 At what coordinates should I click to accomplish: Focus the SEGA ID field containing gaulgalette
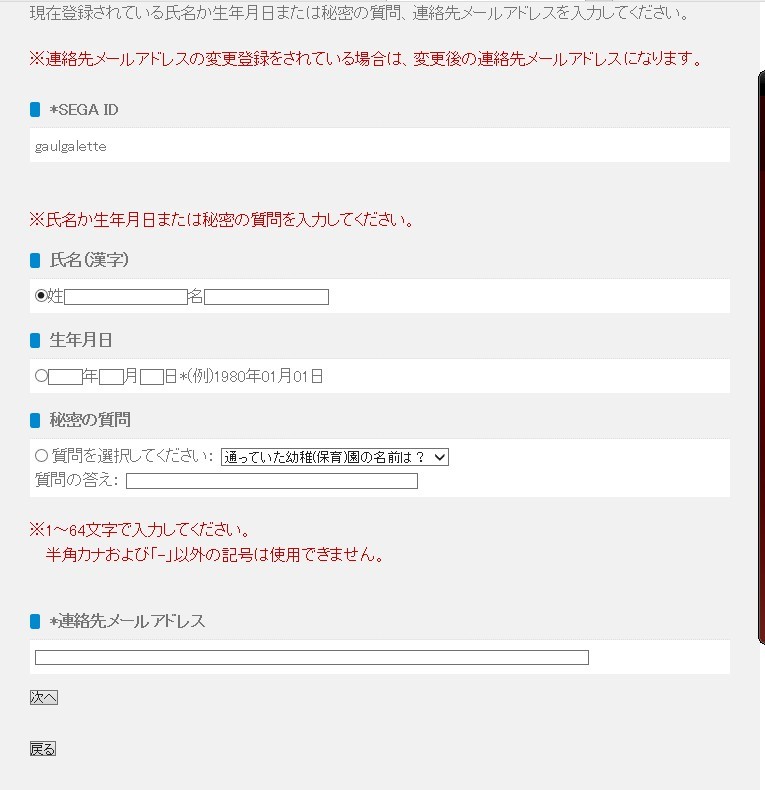(x=380, y=146)
